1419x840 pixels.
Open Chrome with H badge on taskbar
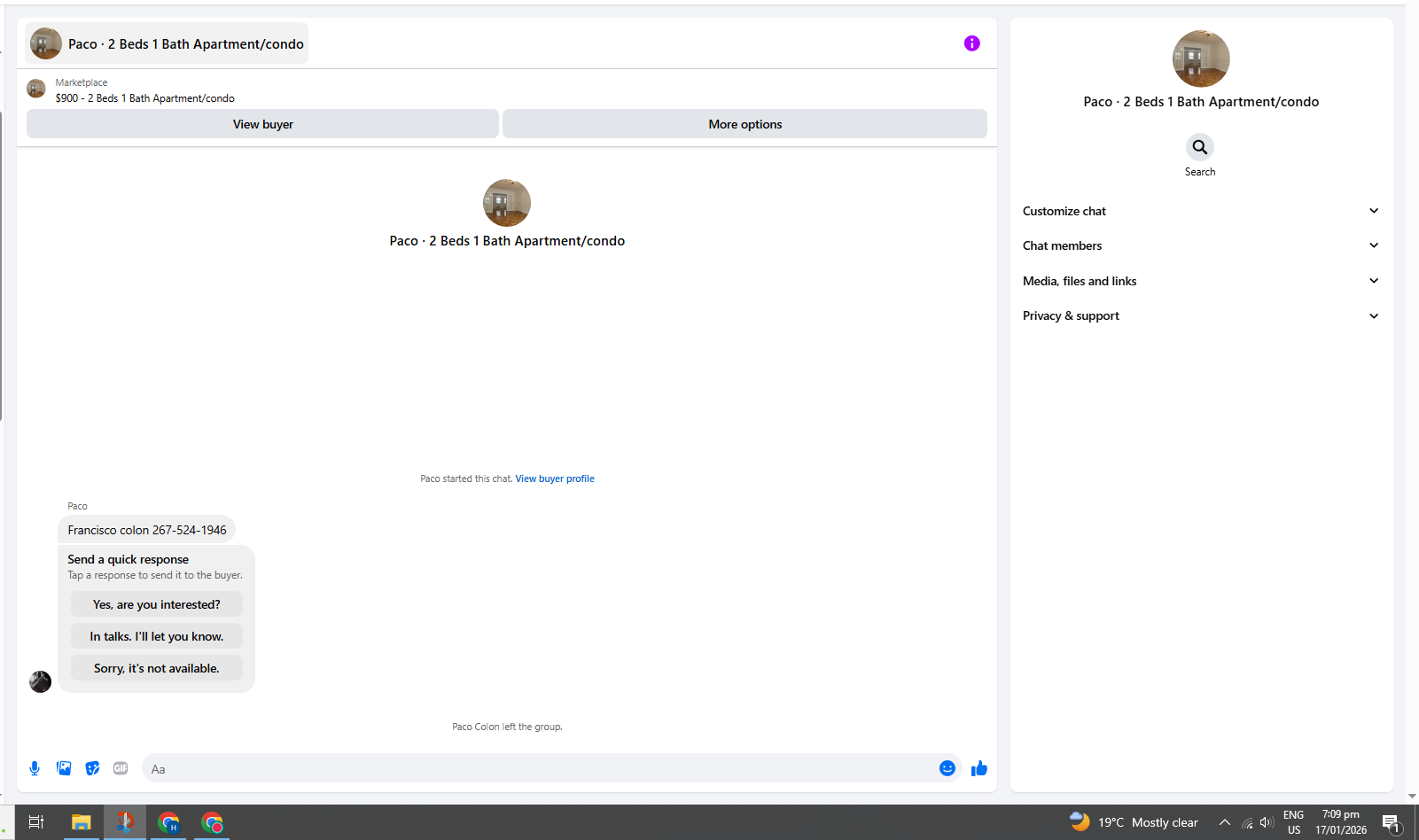point(168,822)
